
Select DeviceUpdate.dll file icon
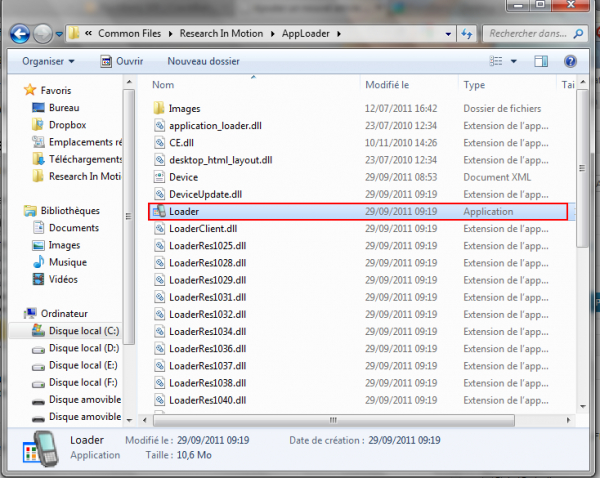tap(159, 194)
